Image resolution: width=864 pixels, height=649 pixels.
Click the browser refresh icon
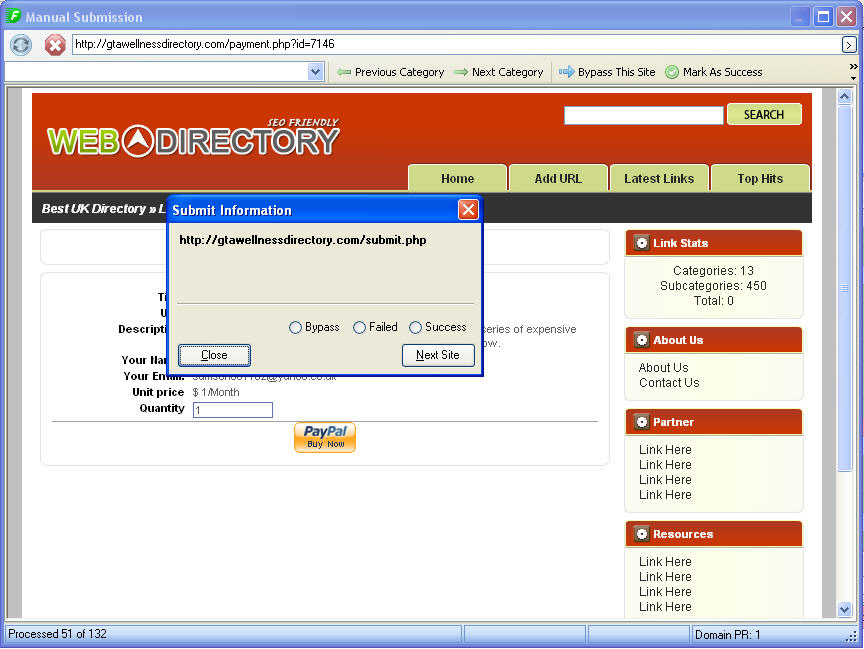tap(21, 45)
